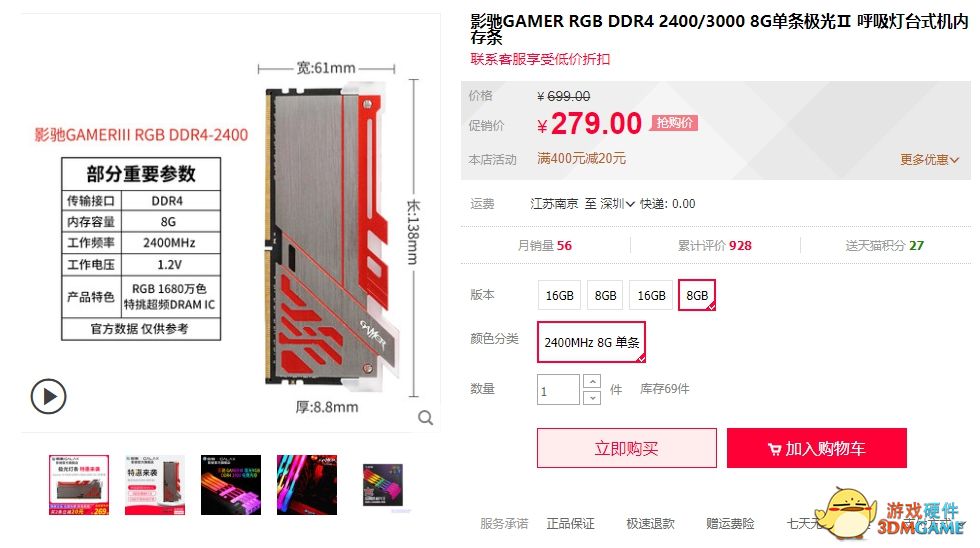Play the product video
The height and width of the screenshot is (548, 980).
(48, 396)
